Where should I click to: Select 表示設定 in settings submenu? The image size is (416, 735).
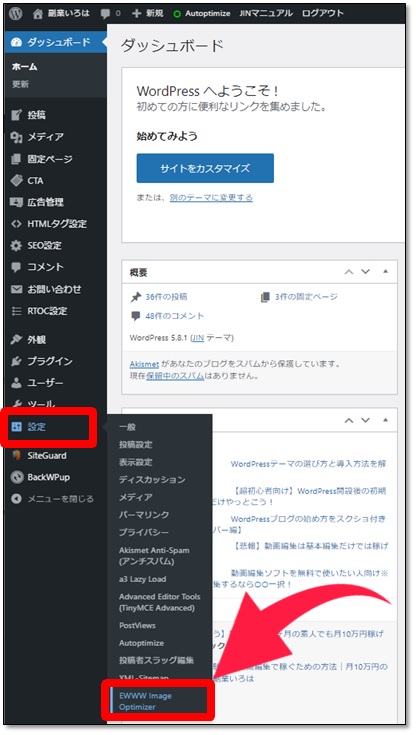136,462
